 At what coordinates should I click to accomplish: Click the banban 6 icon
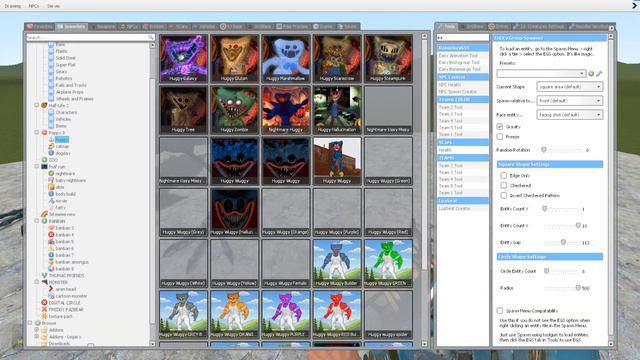click(51, 248)
